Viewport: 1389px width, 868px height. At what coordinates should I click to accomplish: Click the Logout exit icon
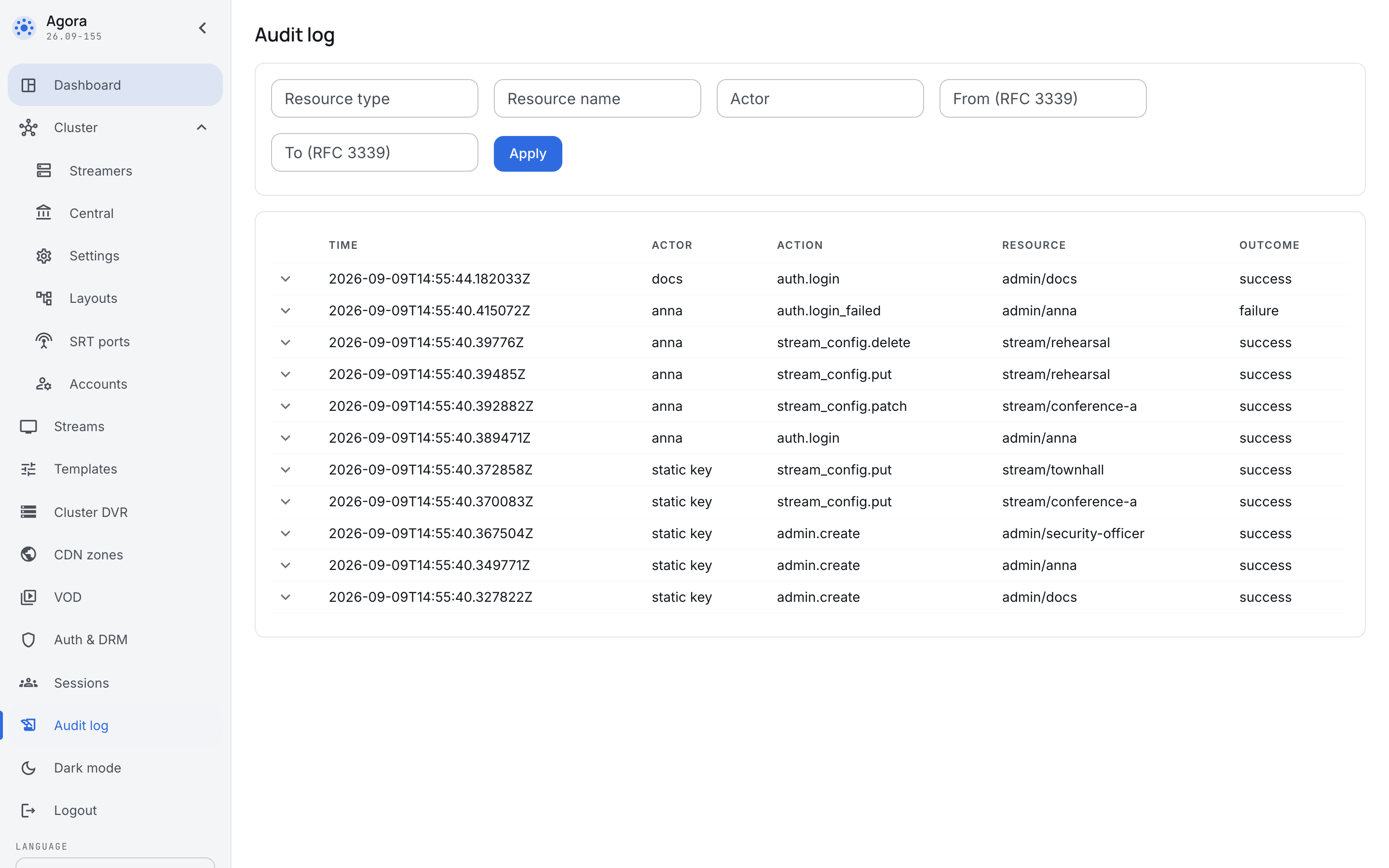(x=29, y=810)
